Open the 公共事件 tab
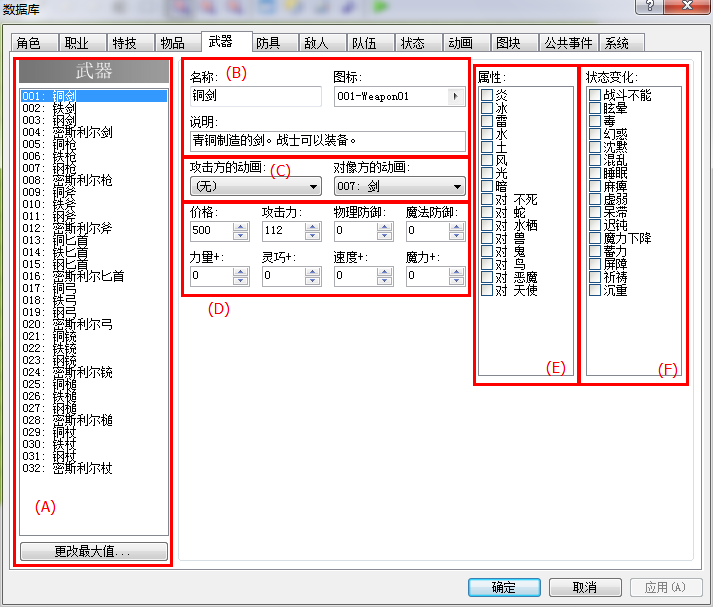Image resolution: width=713 pixels, height=607 pixels. 568,43
